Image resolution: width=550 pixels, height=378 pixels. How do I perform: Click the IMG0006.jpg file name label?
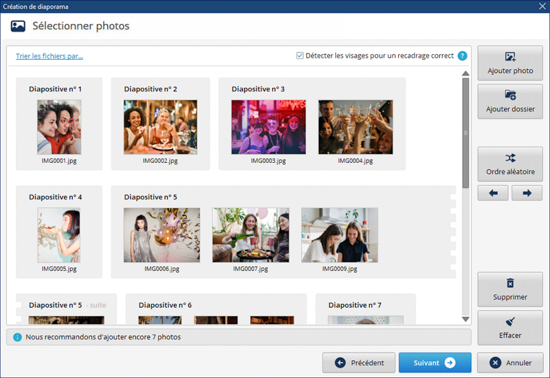click(x=162, y=269)
